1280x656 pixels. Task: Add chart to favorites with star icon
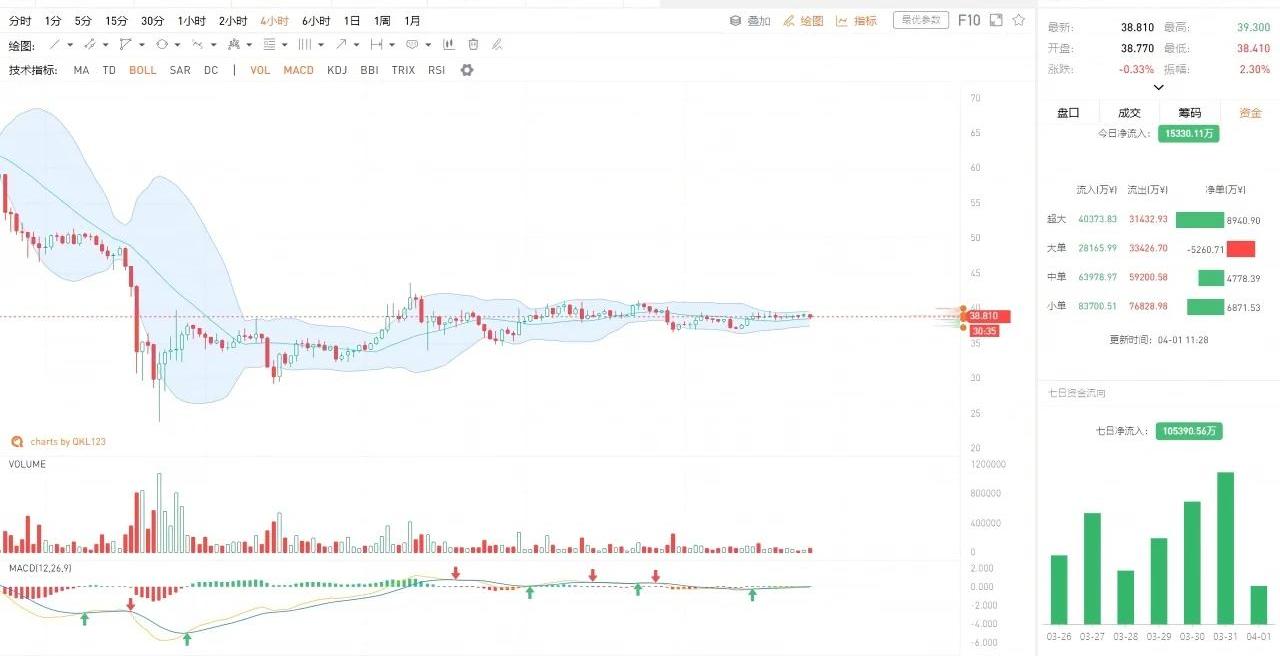[1019, 20]
